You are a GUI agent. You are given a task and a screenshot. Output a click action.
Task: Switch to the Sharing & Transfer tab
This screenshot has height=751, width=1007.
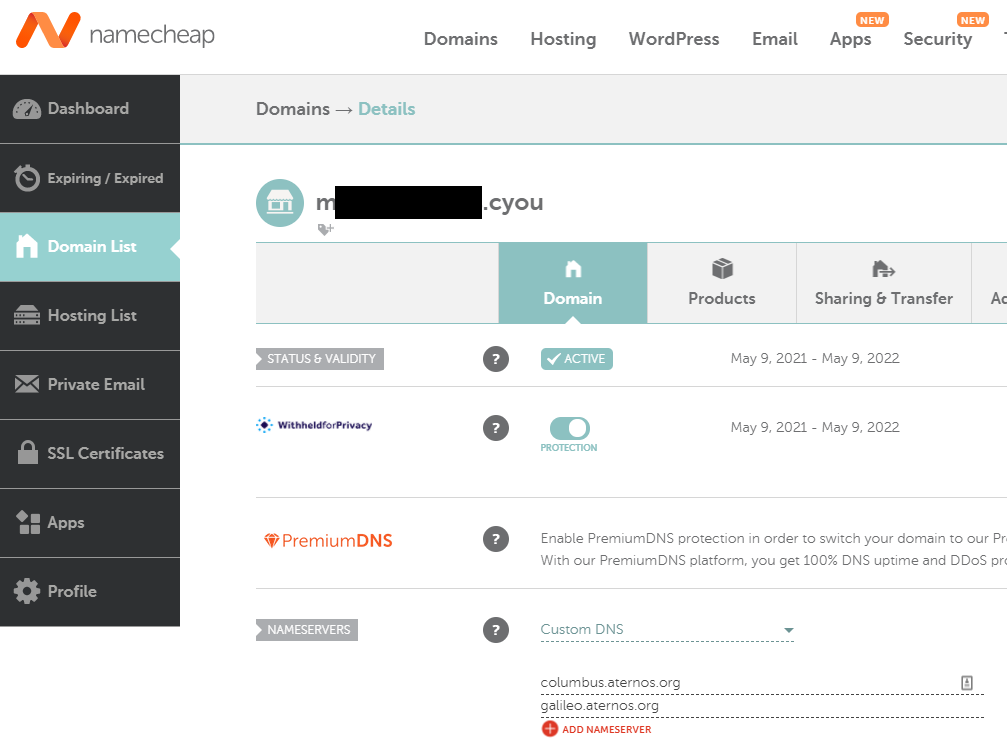point(884,283)
